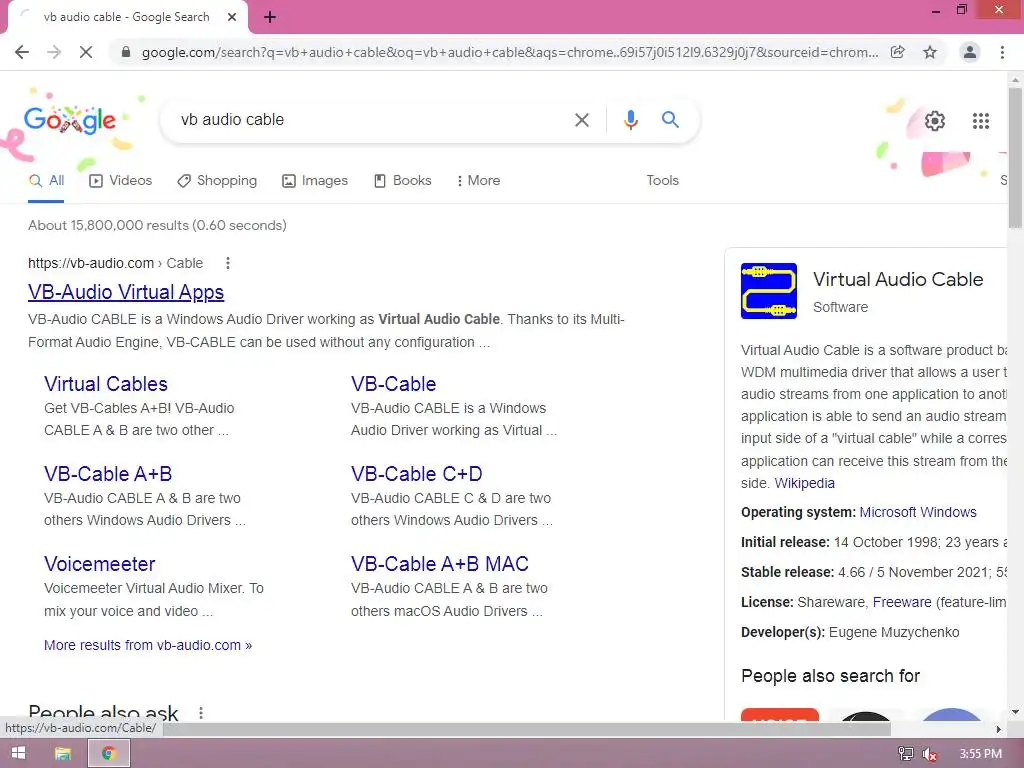Switch to the Videos tab

coord(120,181)
